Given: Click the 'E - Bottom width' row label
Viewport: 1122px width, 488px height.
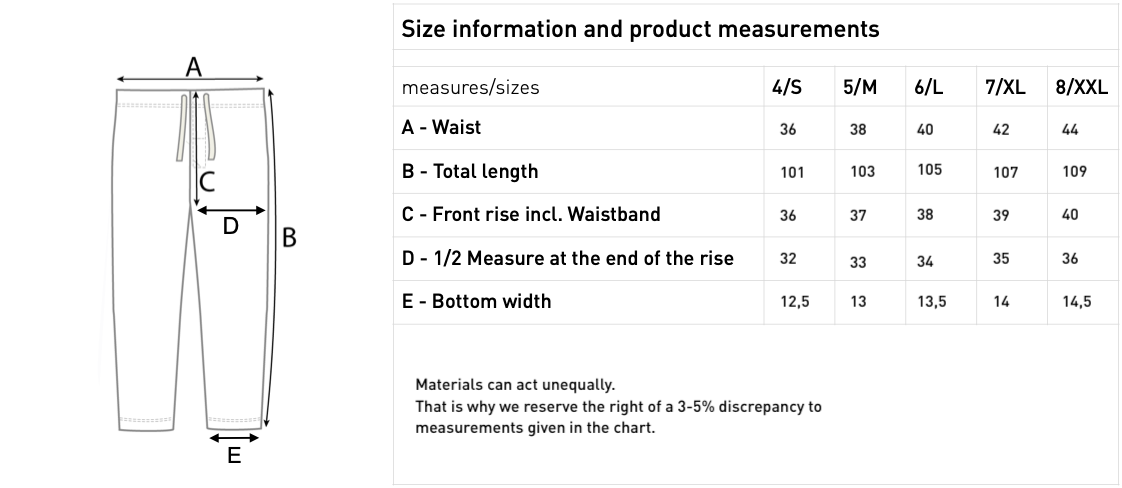Looking at the screenshot, I should [x=476, y=301].
